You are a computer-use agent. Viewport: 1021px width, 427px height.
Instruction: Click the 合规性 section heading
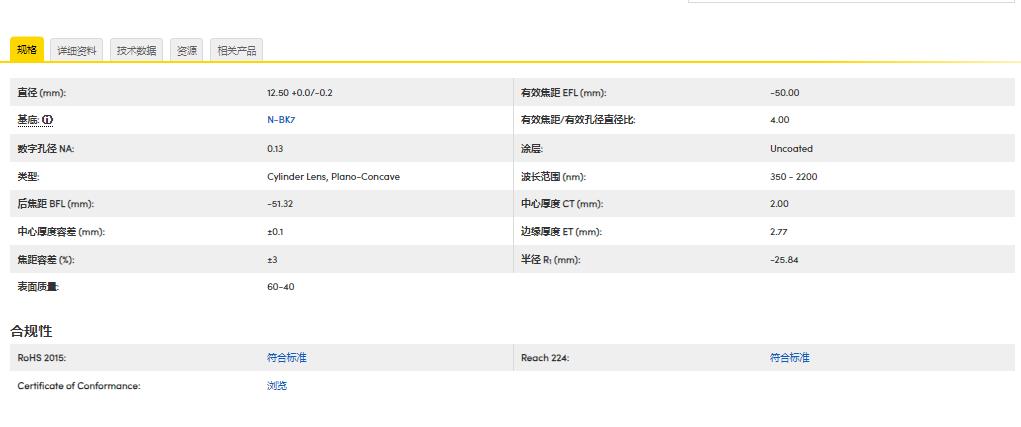tap(31, 331)
